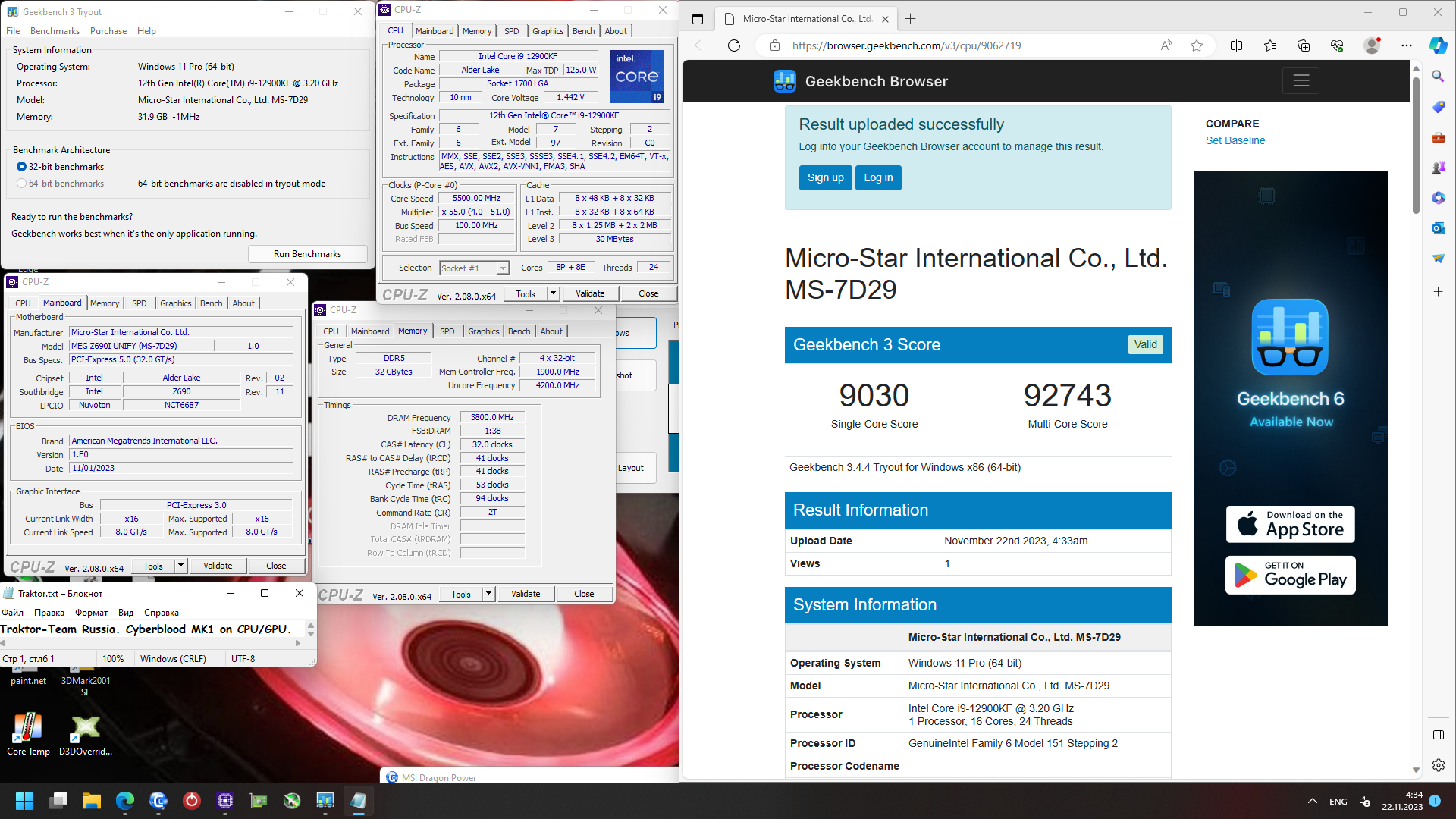Click the browser address bar URL
The image size is (1456, 819).
906,45
